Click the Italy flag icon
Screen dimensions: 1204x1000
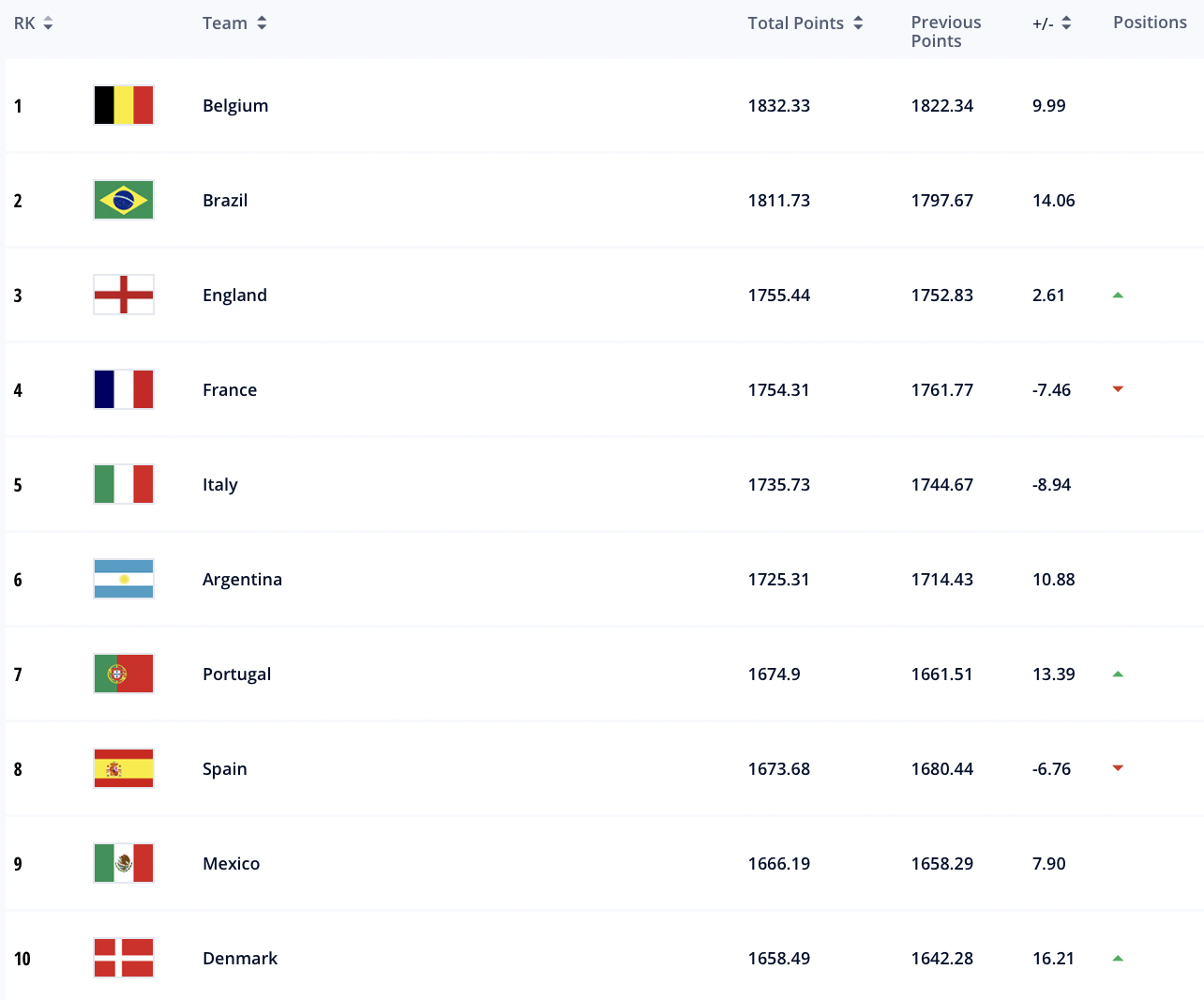(x=124, y=484)
